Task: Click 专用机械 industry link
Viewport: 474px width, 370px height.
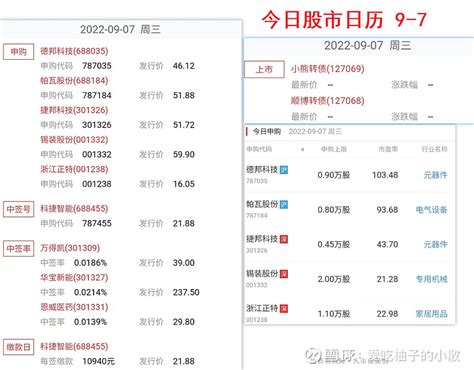Action: coord(432,279)
